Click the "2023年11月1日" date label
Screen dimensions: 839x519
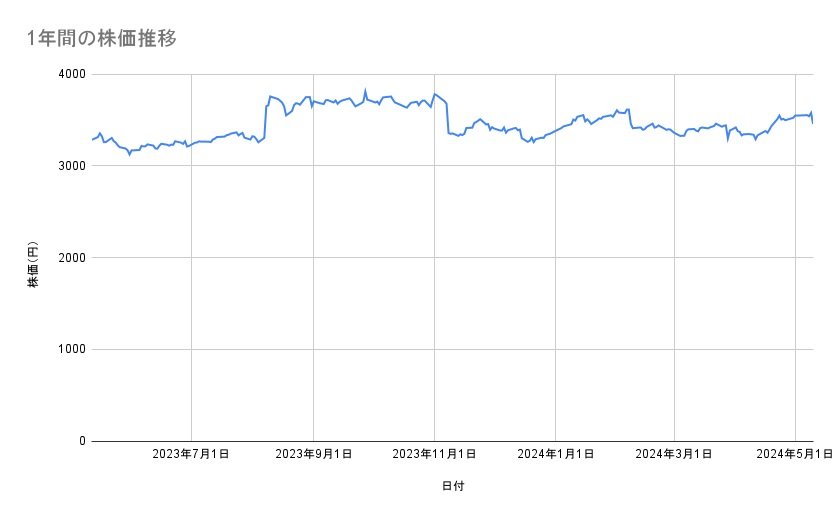(x=434, y=455)
